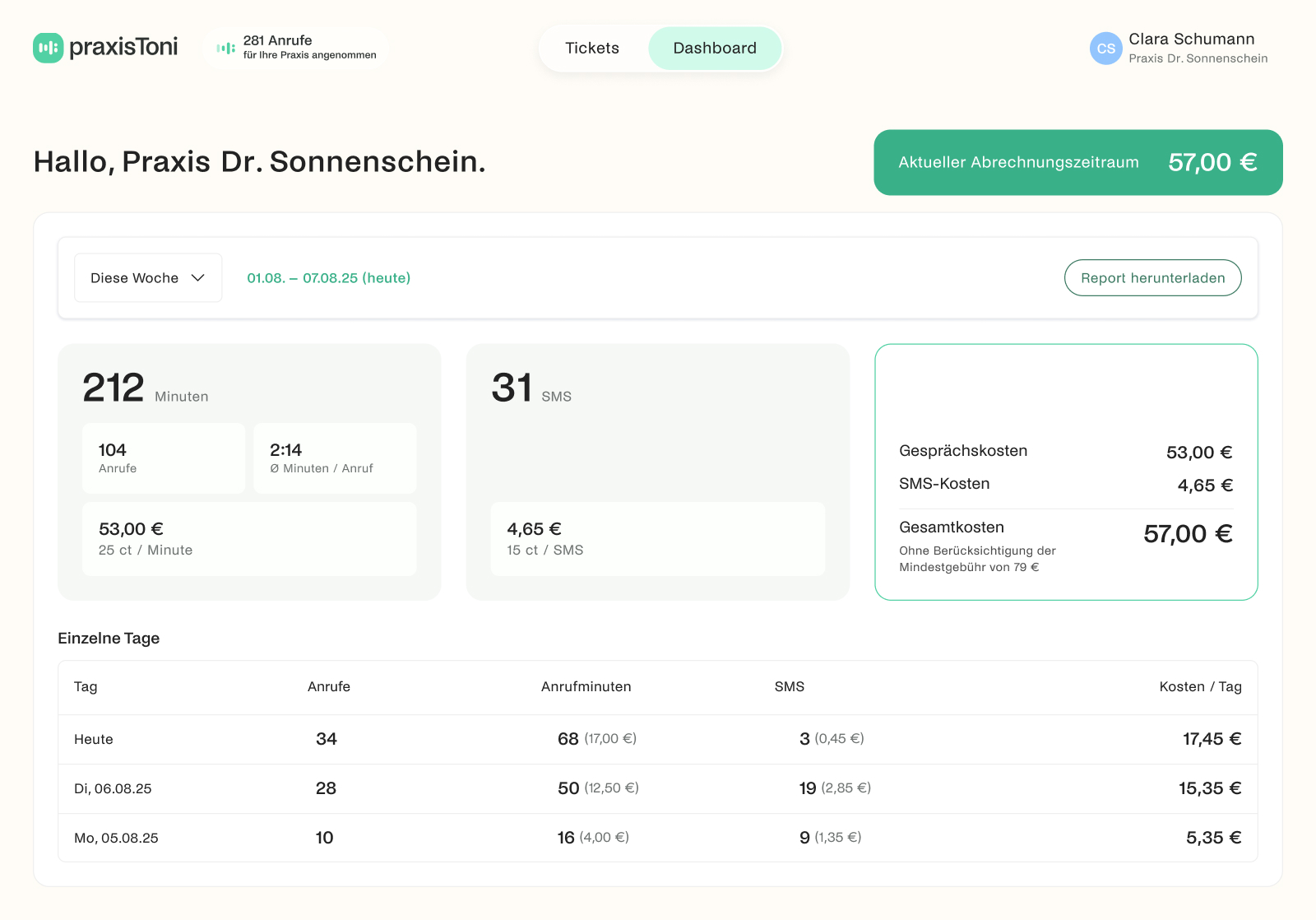Click the Aktueller Abrechnungszeitraum badge
Image resolution: width=1316 pixels, height=920 pixels.
click(1077, 162)
